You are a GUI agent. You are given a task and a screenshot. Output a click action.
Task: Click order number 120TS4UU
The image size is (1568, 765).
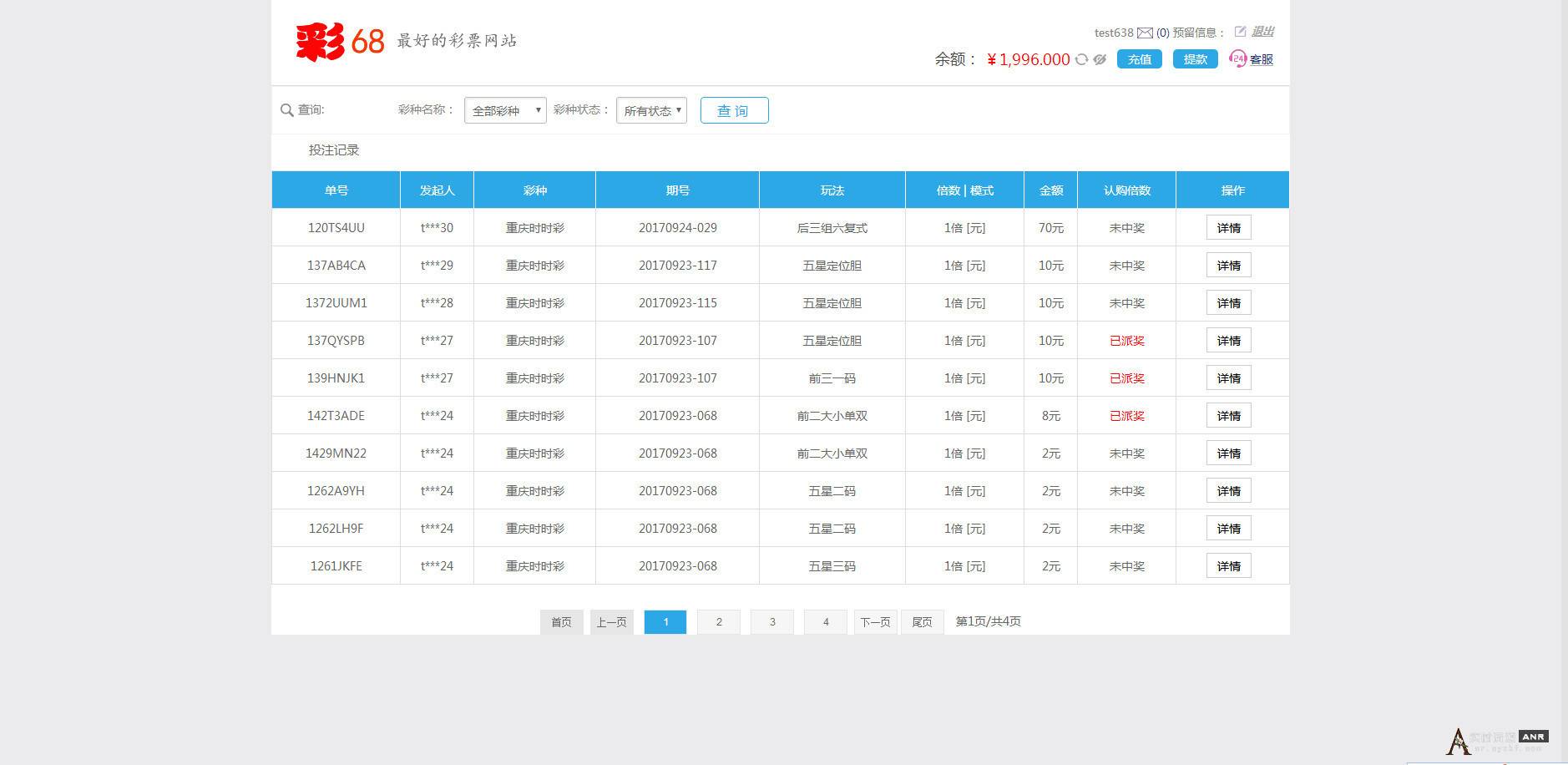pos(336,228)
